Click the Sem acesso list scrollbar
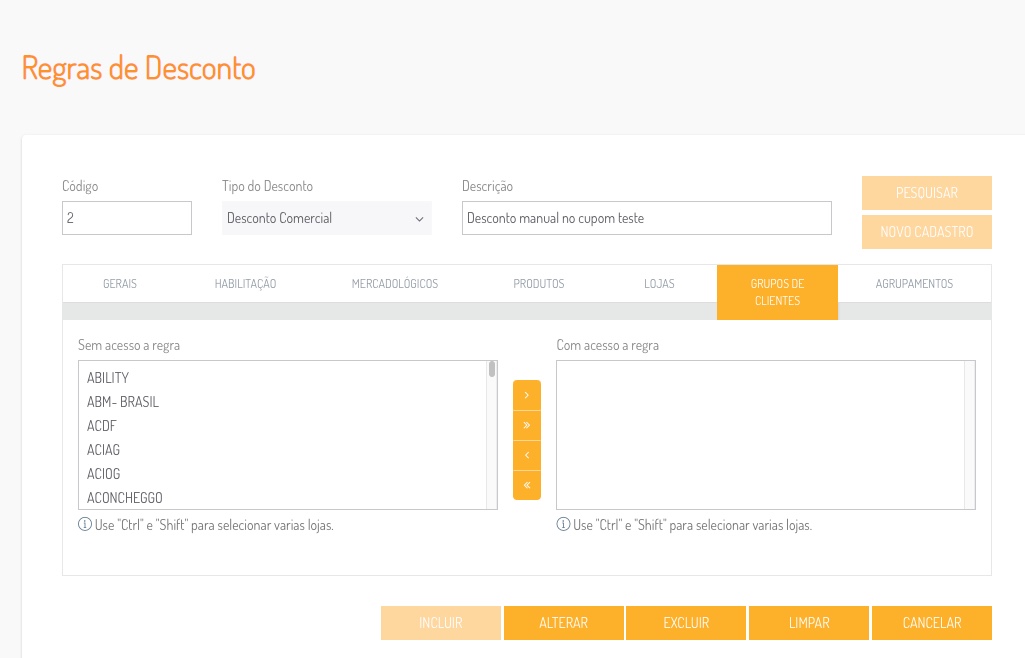 click(x=492, y=434)
